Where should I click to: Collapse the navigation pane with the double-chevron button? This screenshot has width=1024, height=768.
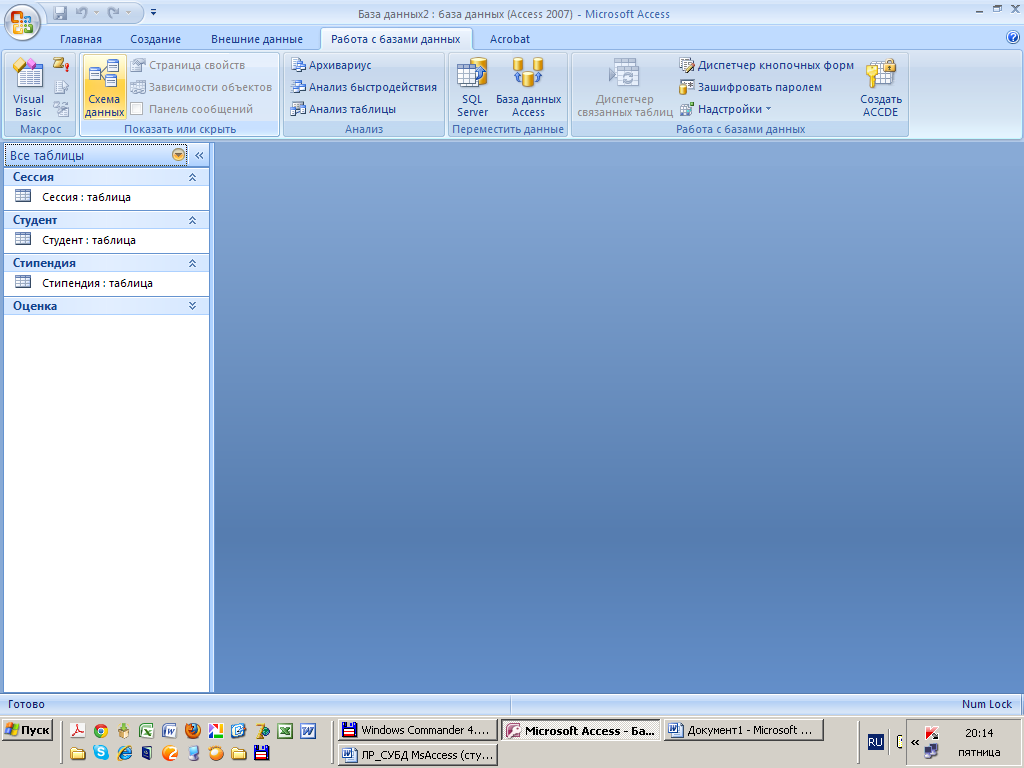coord(199,155)
